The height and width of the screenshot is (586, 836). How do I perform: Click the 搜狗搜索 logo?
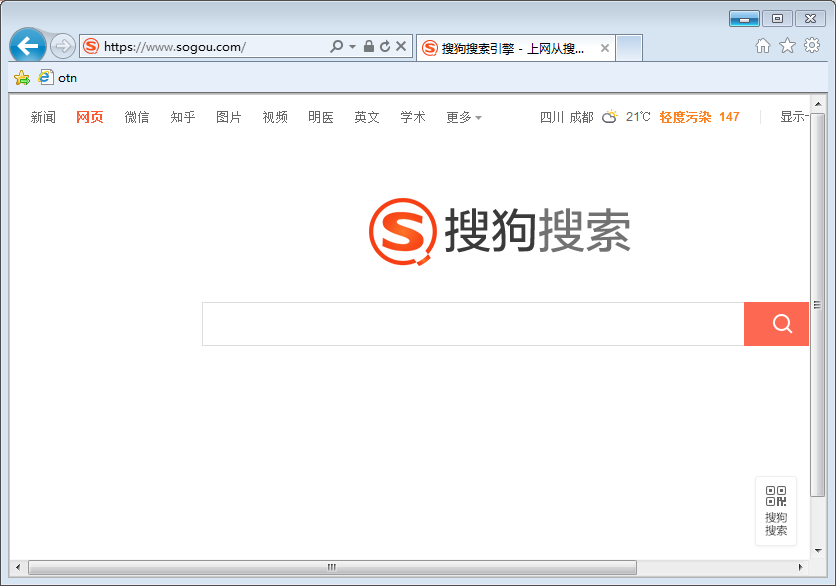click(500, 231)
